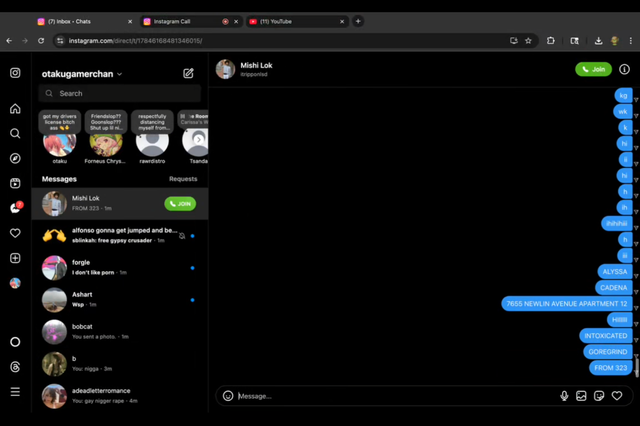The height and width of the screenshot is (426, 640).
Task: Open message Requests
Action: pyautogui.click(x=183, y=179)
